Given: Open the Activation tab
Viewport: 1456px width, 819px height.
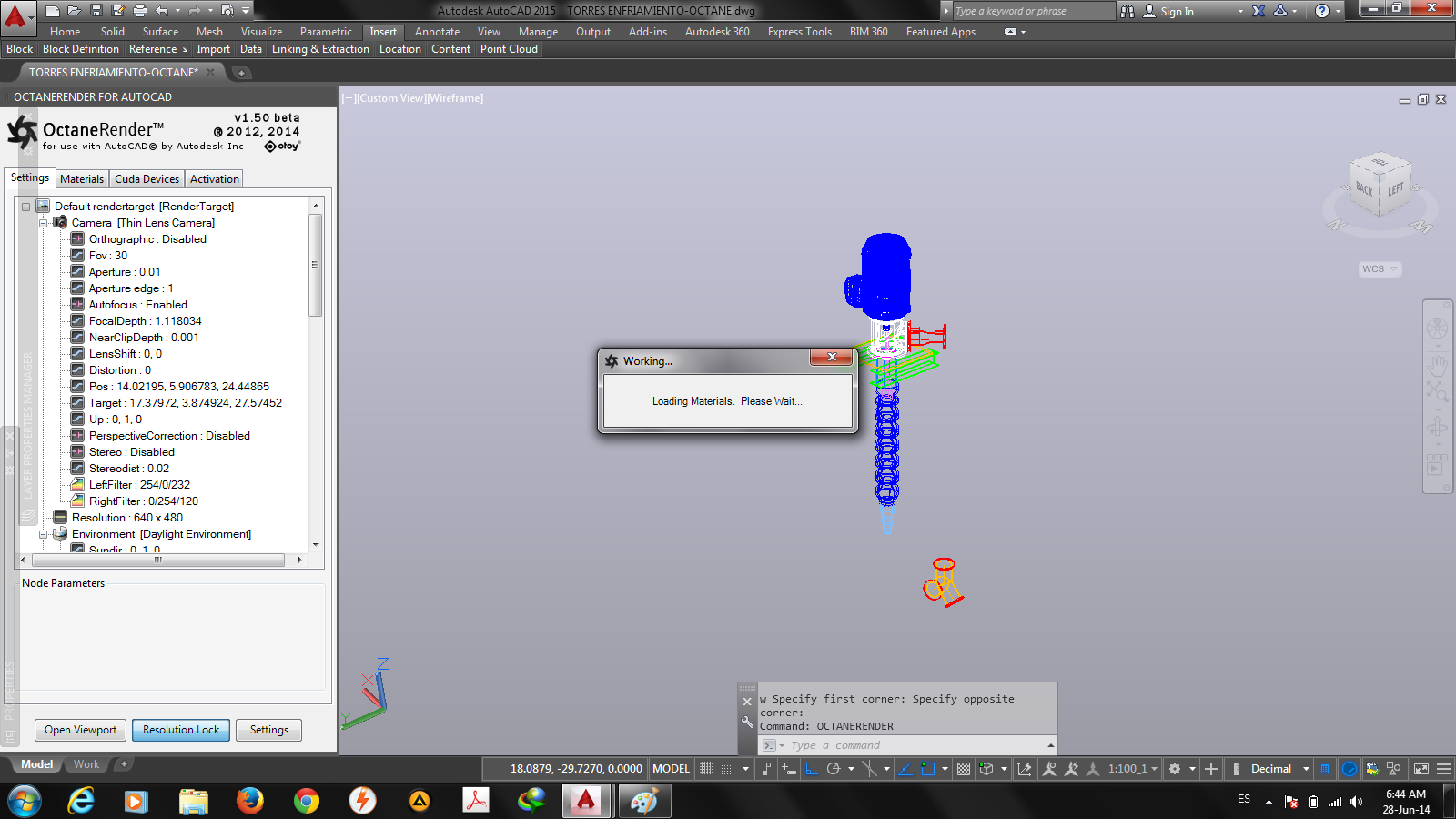Looking at the screenshot, I should [214, 179].
